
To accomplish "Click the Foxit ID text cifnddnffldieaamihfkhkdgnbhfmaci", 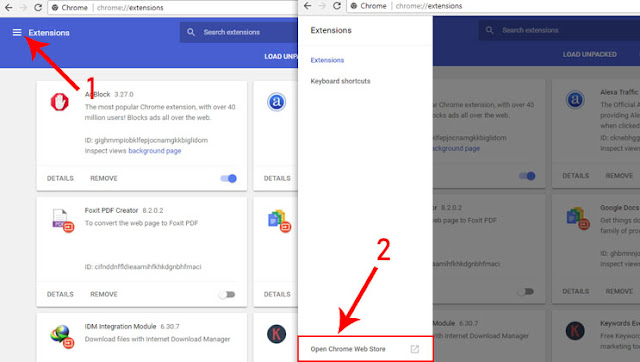I will 148,267.
